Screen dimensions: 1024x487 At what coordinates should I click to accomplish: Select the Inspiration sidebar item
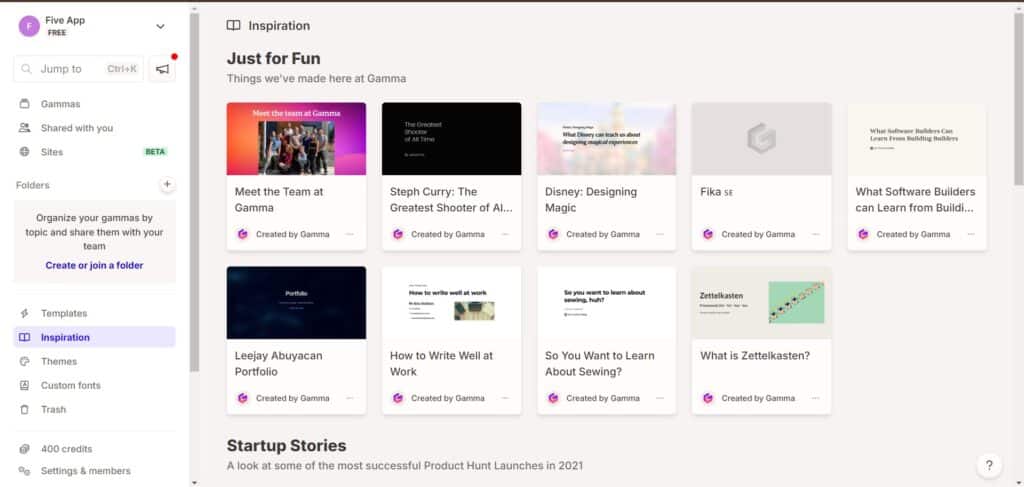pyautogui.click(x=95, y=338)
